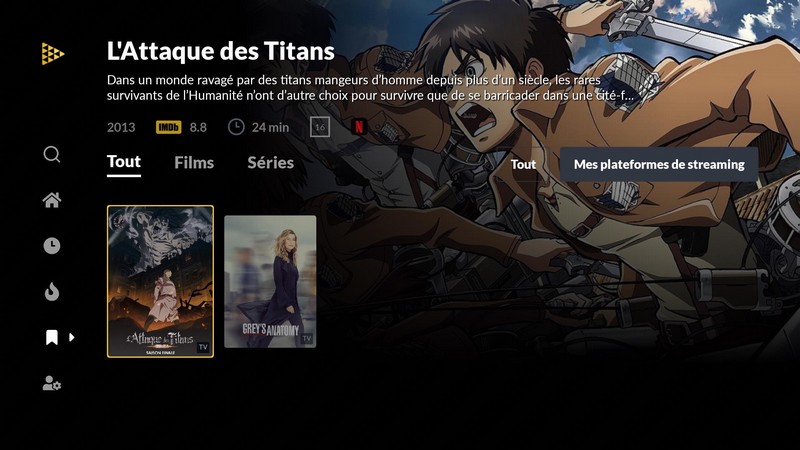Toggle Mes plateformes de streaming filter
800x450 pixels.
point(659,164)
